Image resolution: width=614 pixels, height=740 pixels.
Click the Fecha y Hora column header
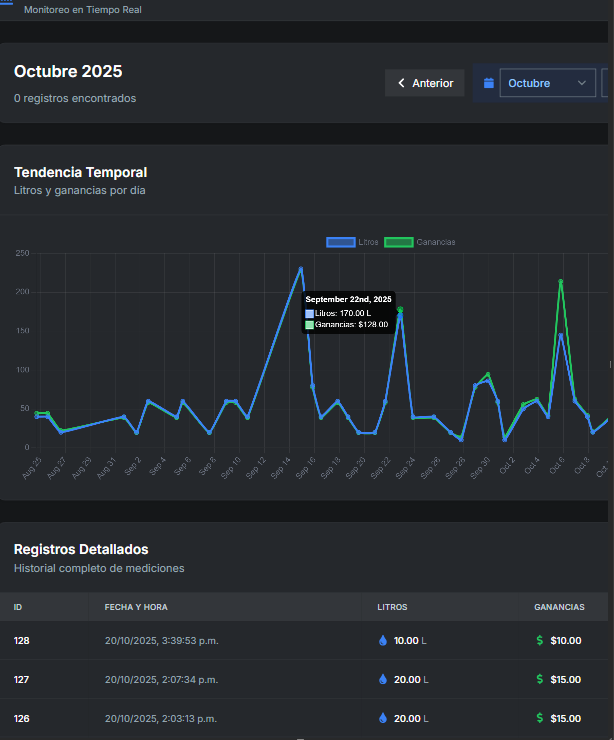pos(135,607)
